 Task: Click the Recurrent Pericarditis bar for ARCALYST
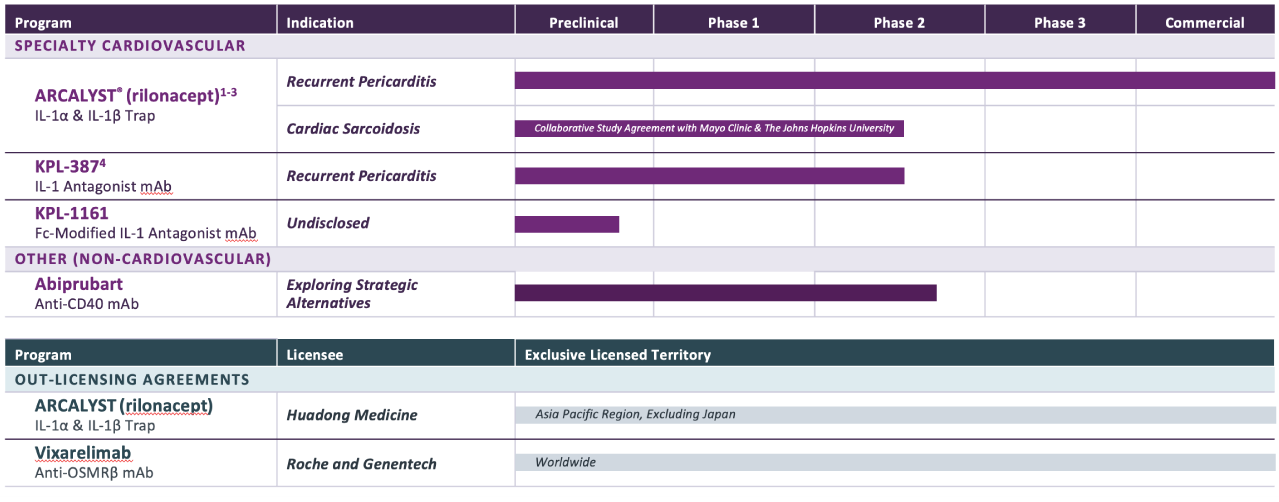tap(894, 81)
